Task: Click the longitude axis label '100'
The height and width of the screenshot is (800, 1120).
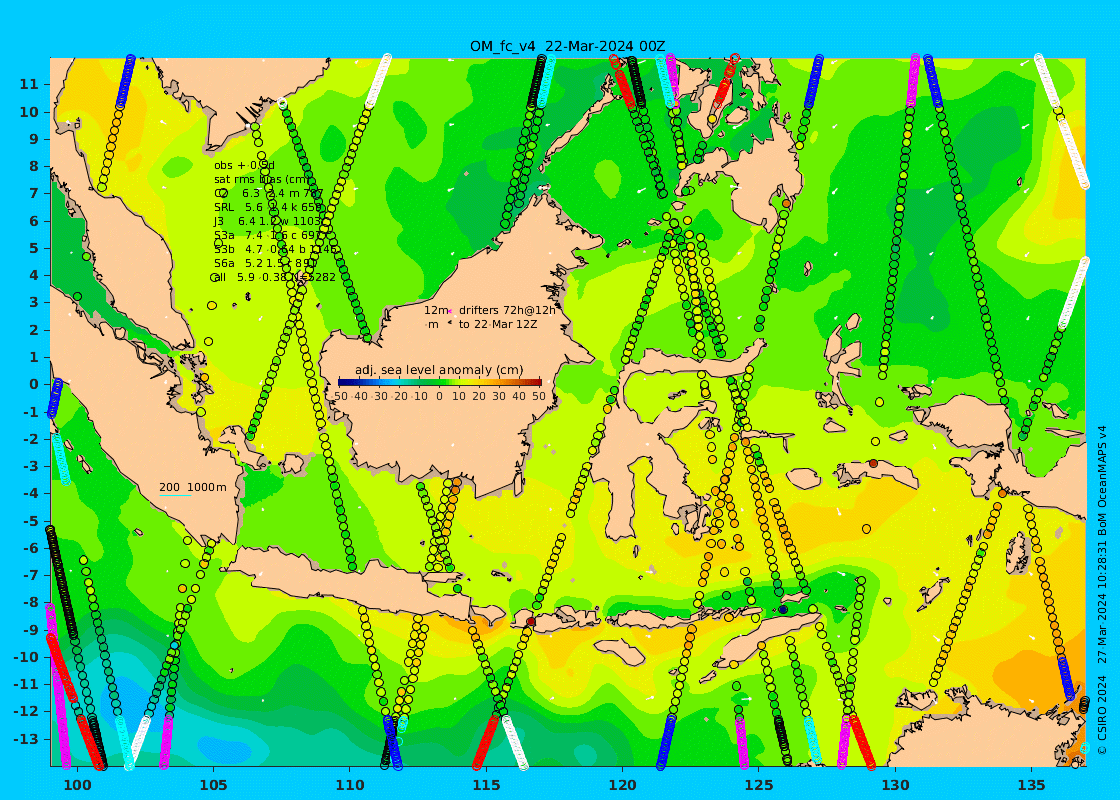Action: (x=77, y=784)
